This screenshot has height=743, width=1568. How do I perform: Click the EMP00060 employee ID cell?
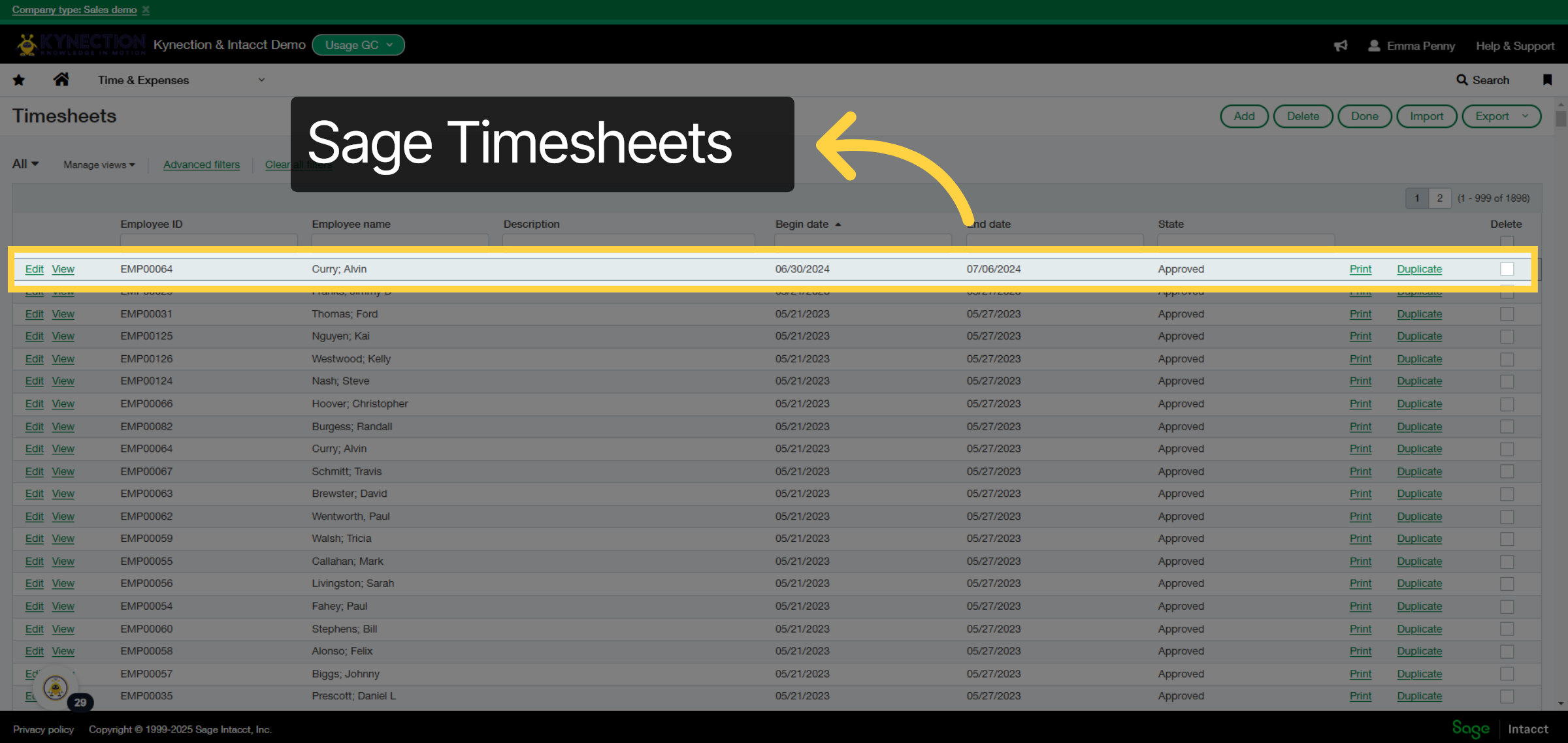click(x=146, y=629)
